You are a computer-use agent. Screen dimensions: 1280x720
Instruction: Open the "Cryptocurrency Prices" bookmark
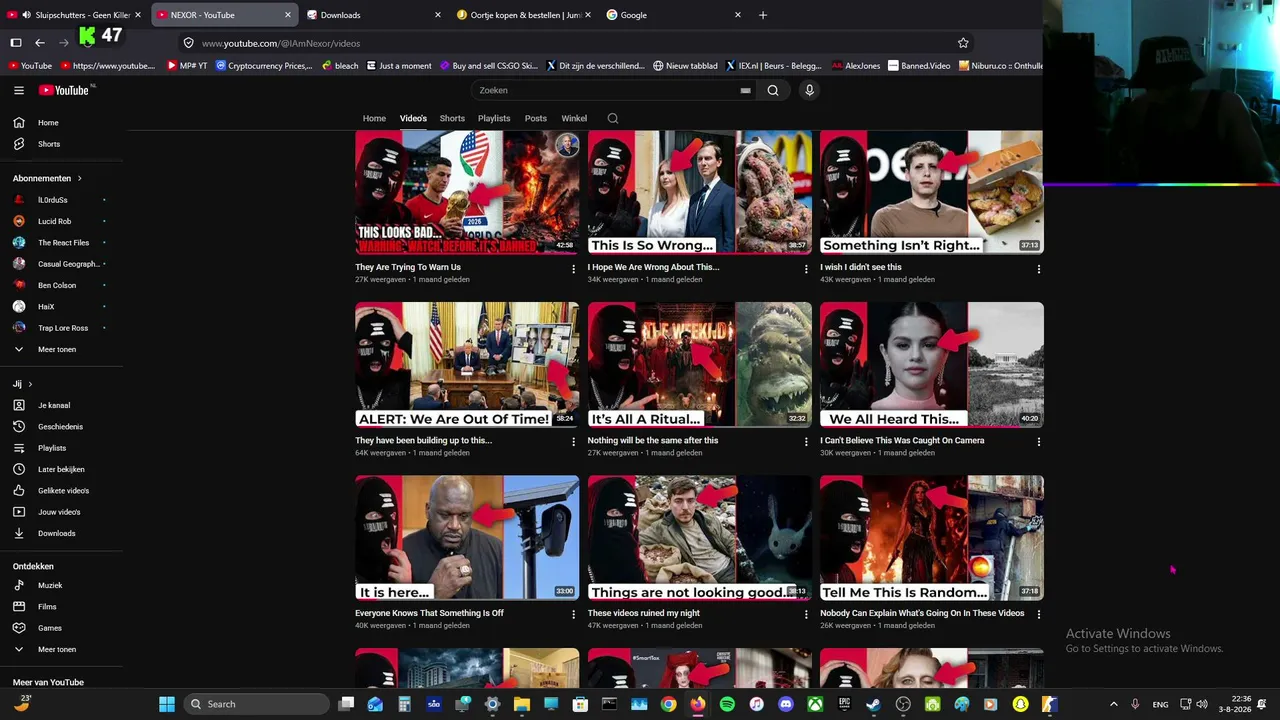tap(264, 66)
